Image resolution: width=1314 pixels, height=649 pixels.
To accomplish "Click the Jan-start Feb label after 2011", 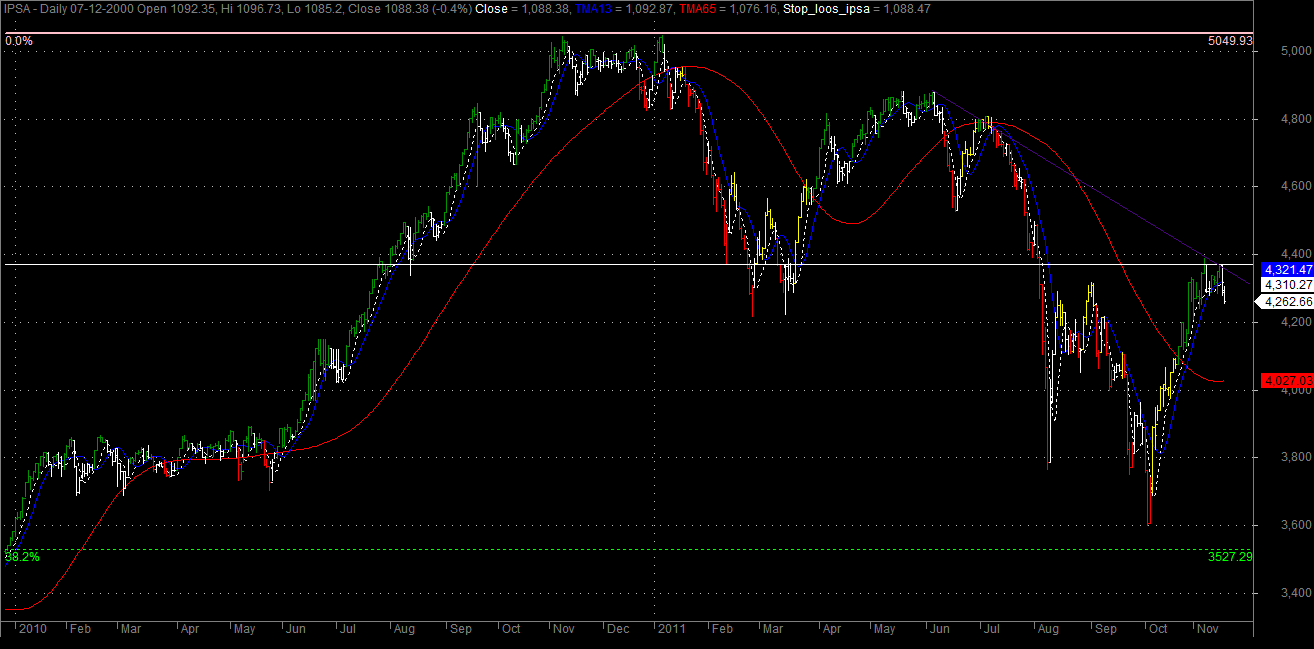I will [720, 629].
